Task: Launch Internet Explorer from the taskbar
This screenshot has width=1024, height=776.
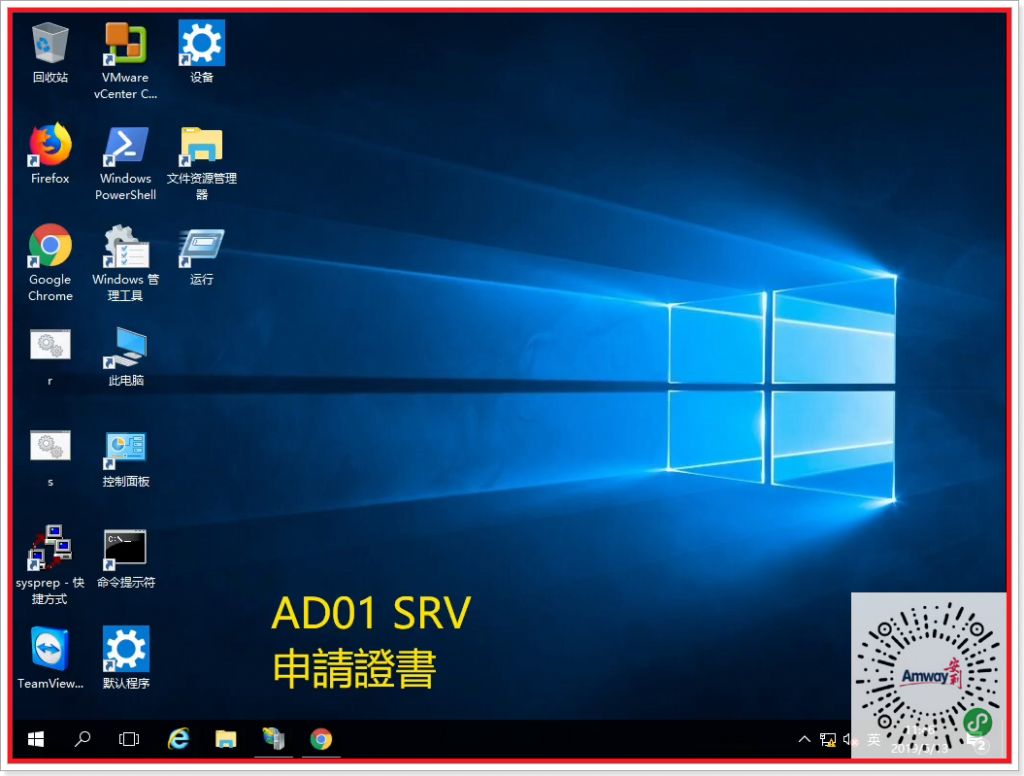Action: 179,739
